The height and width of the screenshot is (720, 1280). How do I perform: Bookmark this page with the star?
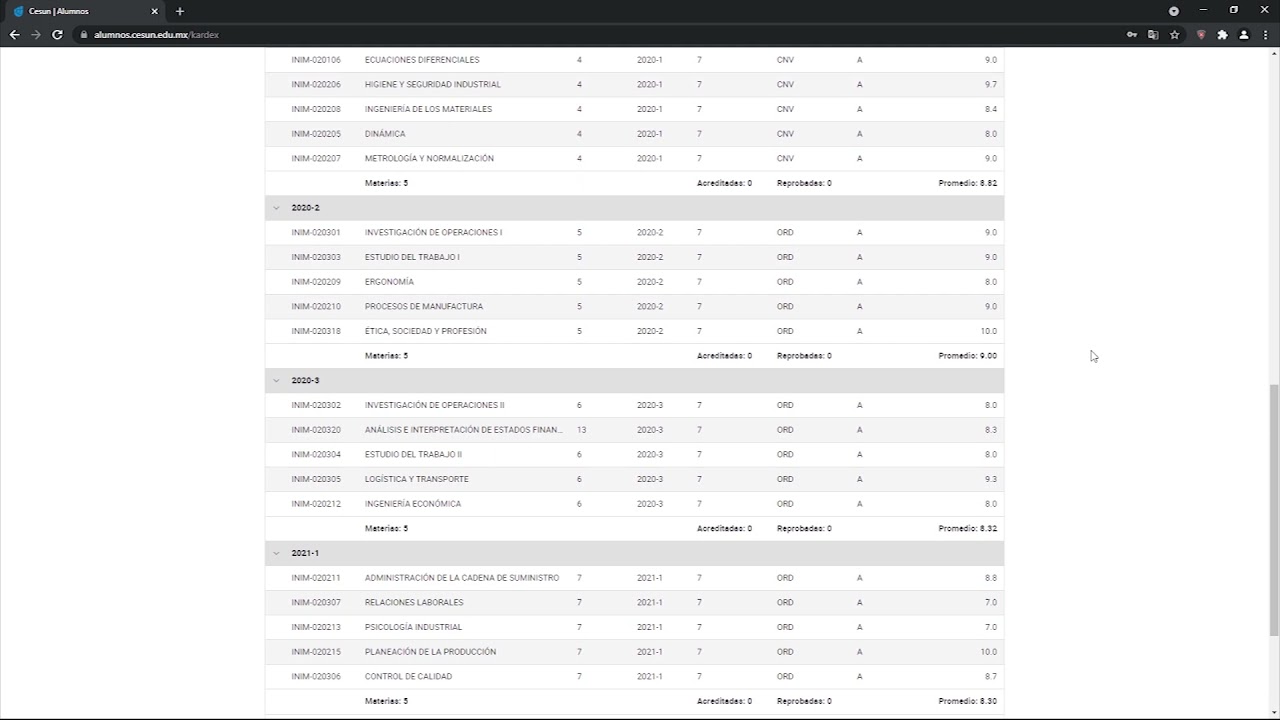pyautogui.click(x=1175, y=35)
